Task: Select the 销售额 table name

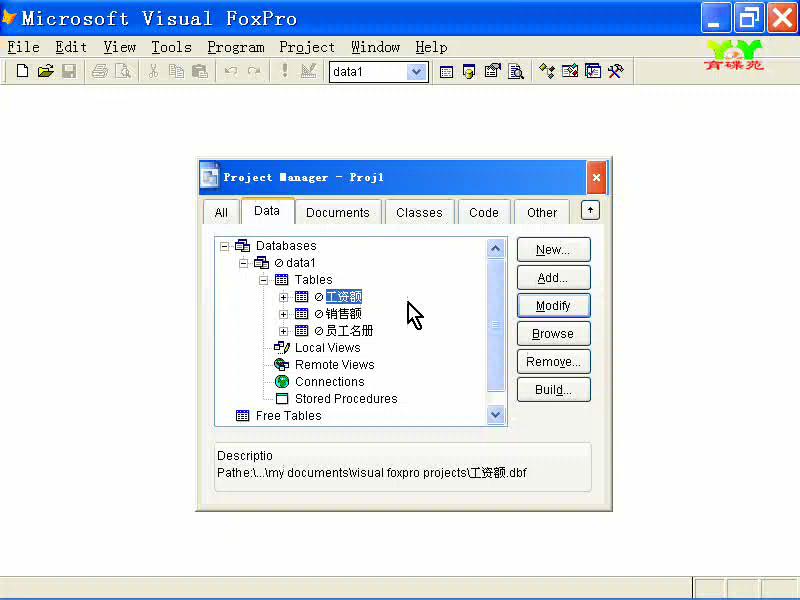Action: 343,314
